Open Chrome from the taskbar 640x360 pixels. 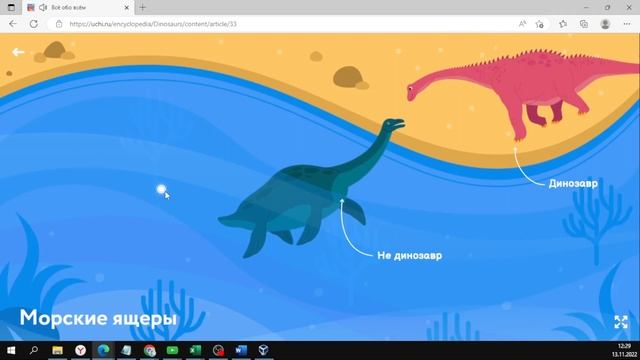[x=149, y=350]
